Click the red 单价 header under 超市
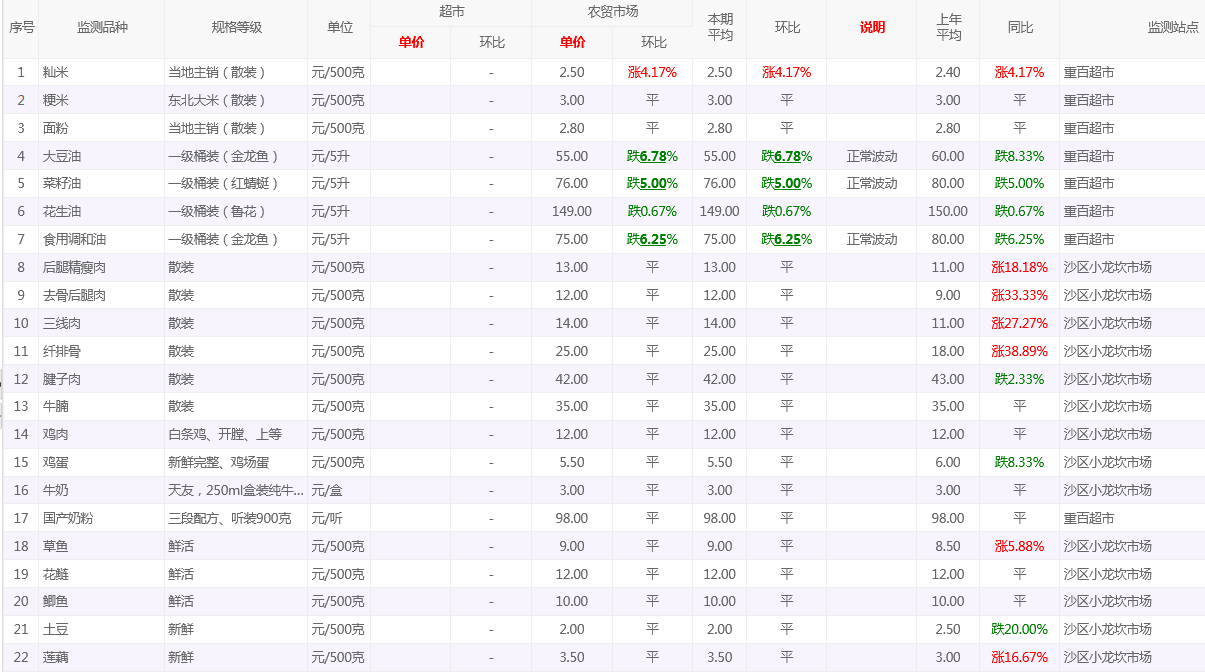Screen dimensions: 1205x672 pyautogui.click(x=411, y=42)
